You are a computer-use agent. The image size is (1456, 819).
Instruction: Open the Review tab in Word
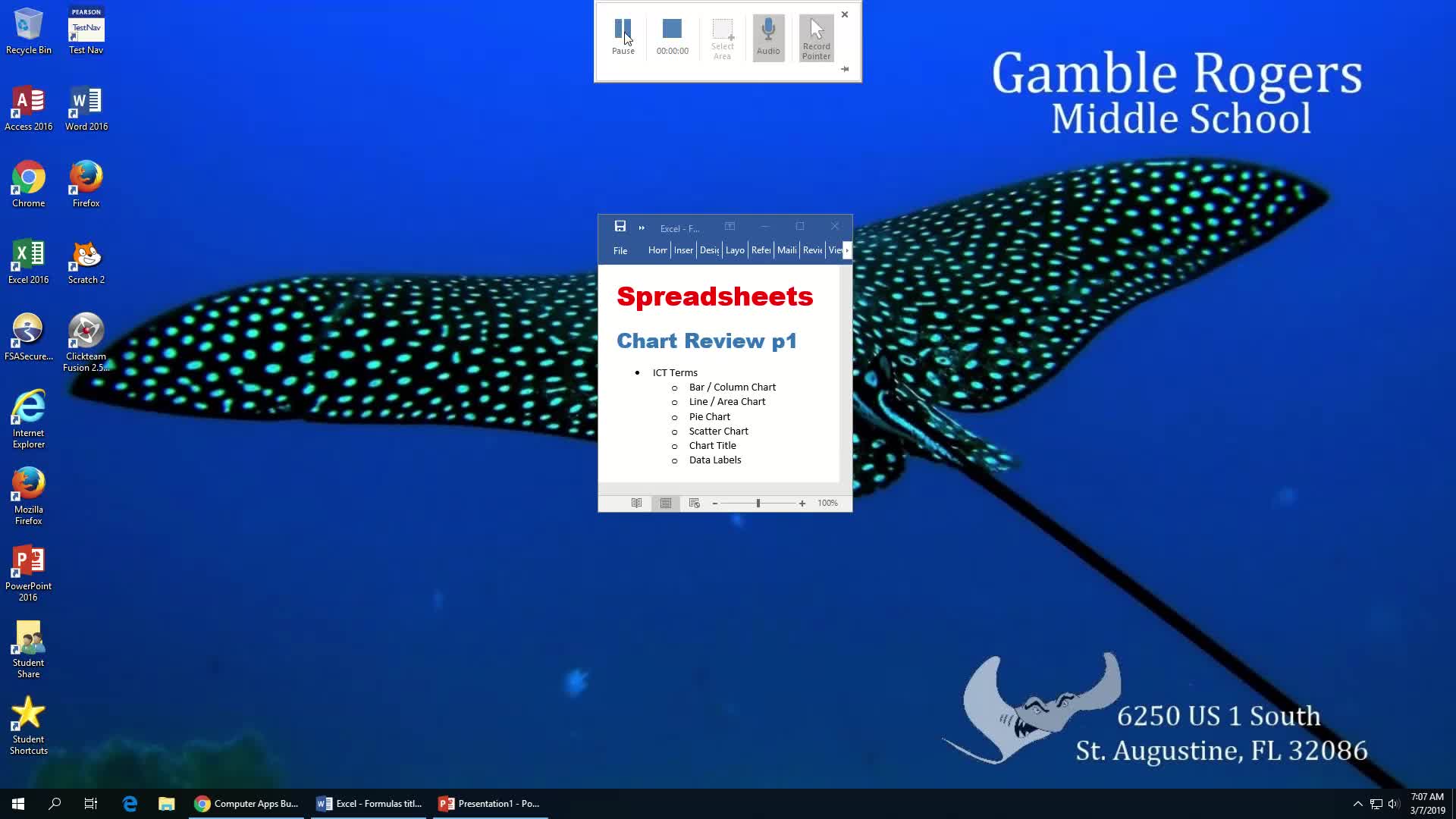pyautogui.click(x=812, y=250)
